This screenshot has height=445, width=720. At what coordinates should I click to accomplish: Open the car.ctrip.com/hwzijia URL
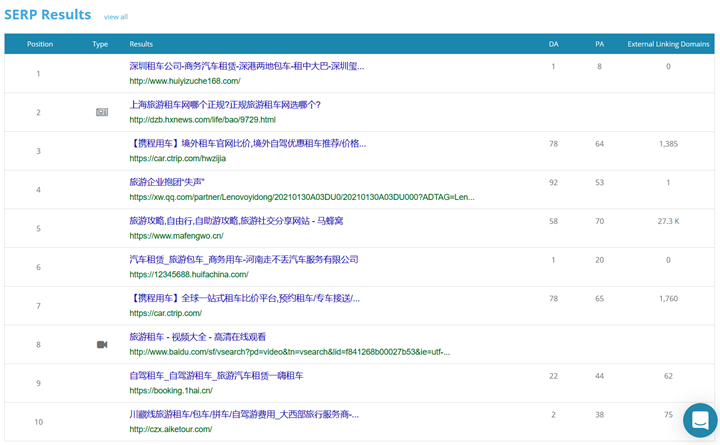click(177, 158)
